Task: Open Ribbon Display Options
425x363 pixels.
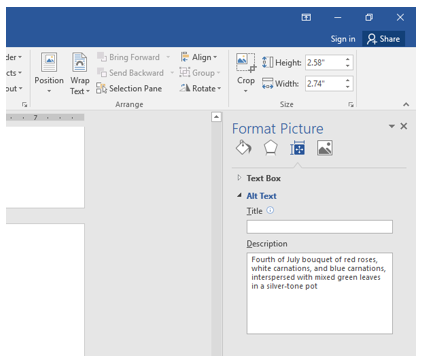Action: point(306,17)
